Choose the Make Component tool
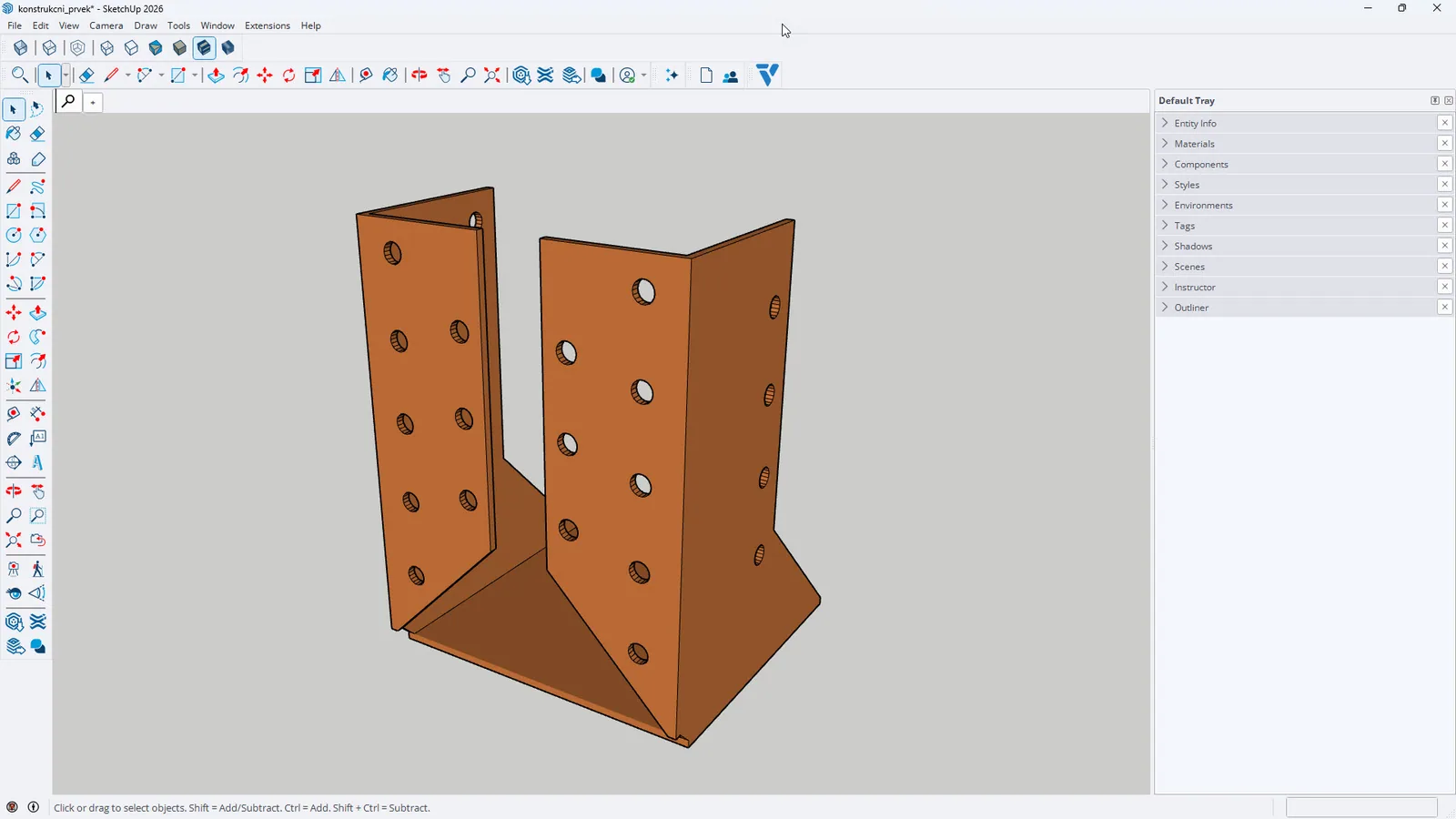The width and height of the screenshot is (1456, 819). (x=14, y=159)
